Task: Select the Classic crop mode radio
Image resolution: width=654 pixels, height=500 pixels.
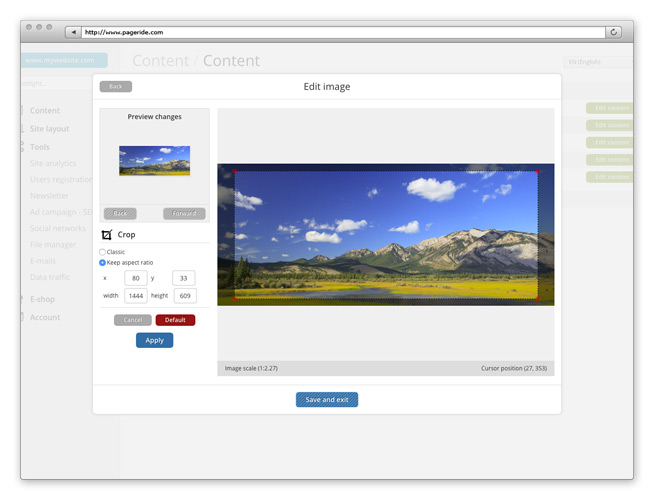Action: click(102, 252)
